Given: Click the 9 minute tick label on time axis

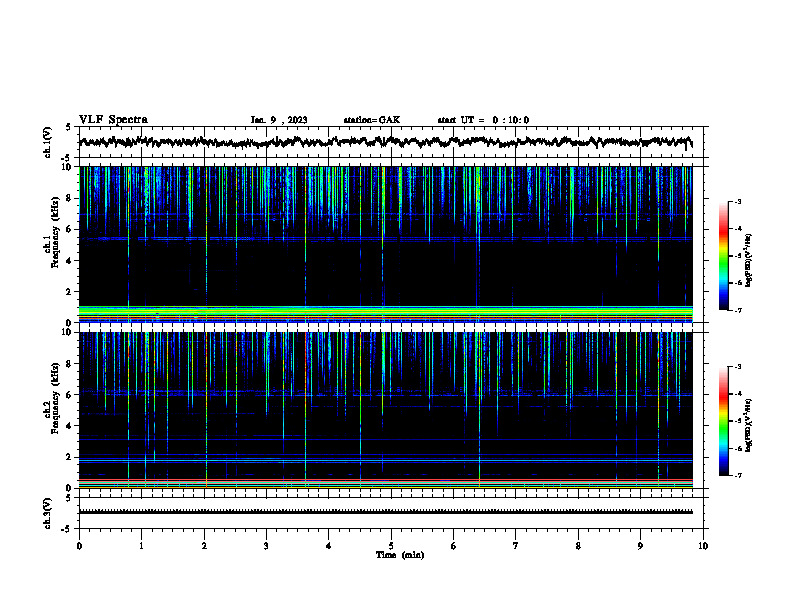Looking at the screenshot, I should tap(640, 546).
